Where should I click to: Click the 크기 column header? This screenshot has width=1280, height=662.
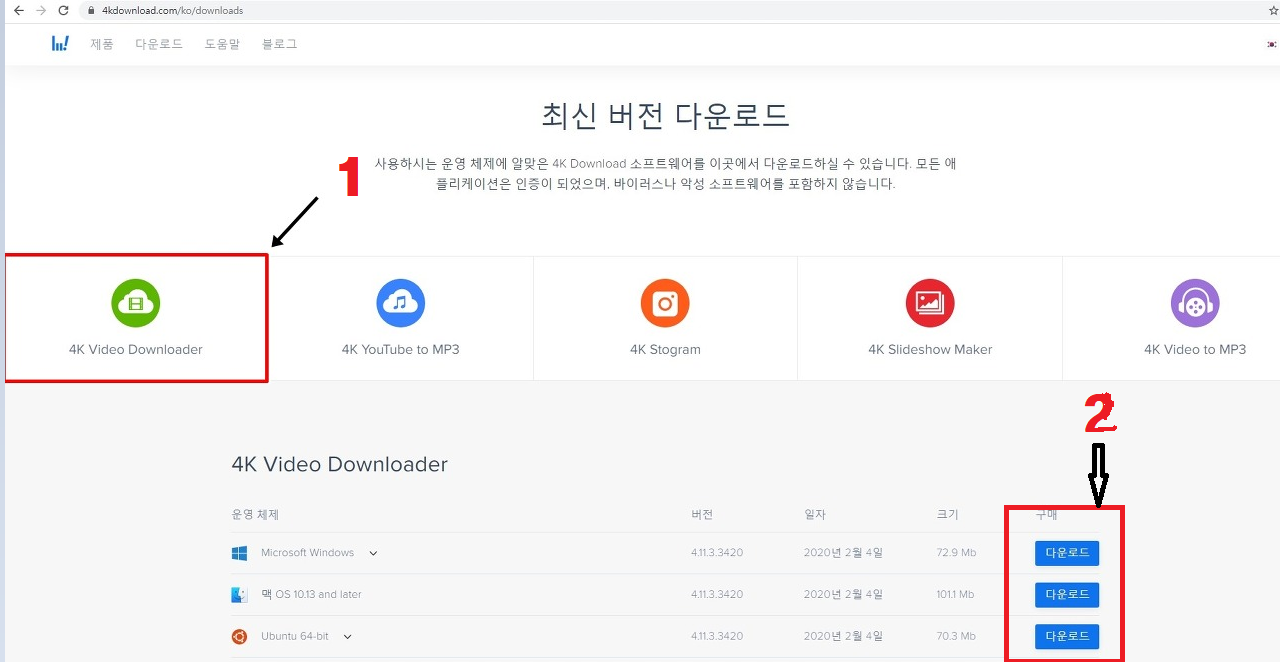point(948,514)
